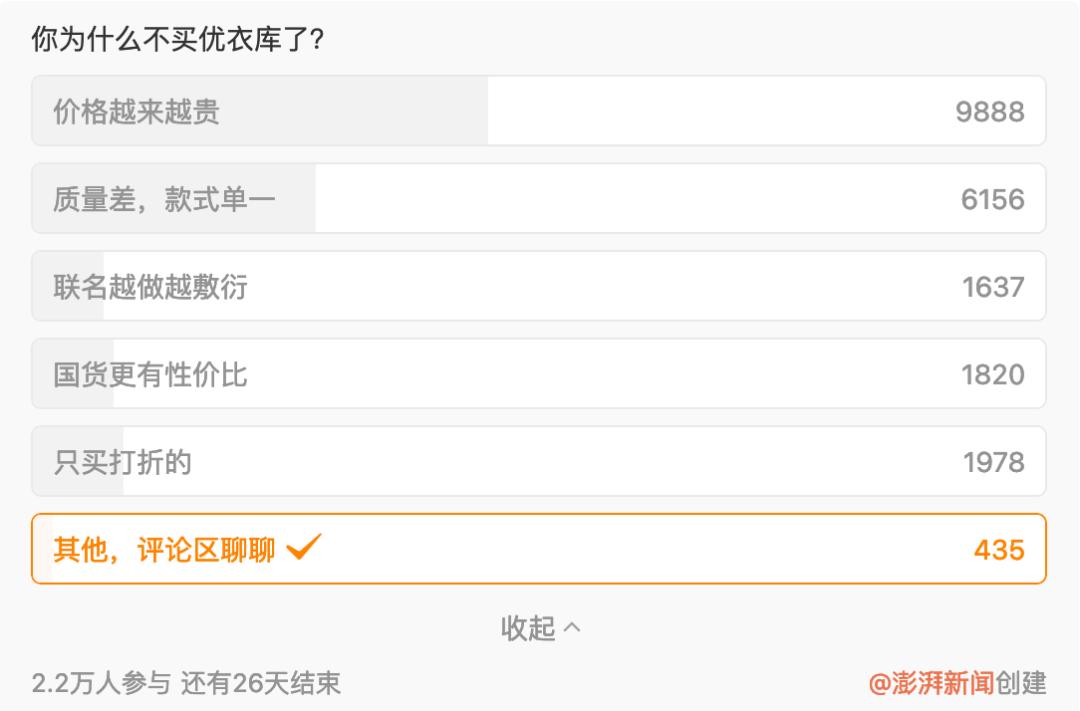Click the "2.2万人参与" participant count
The width and height of the screenshot is (1080, 711).
102,683
